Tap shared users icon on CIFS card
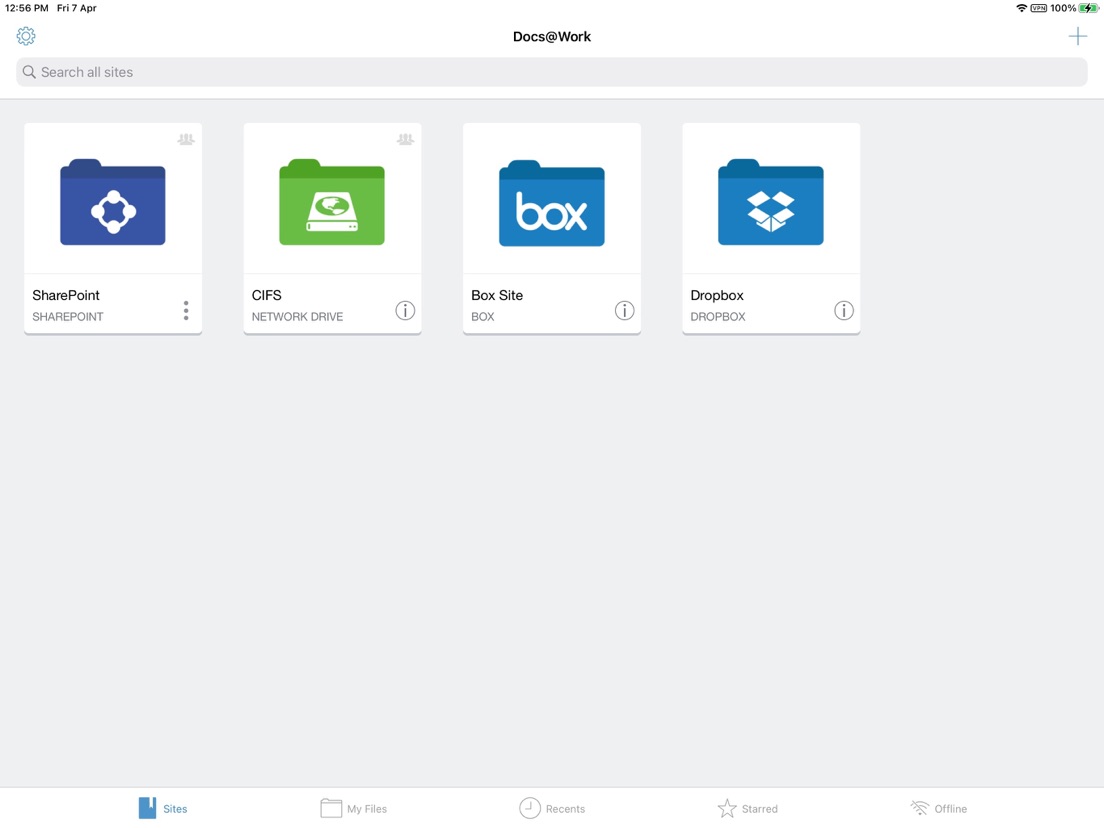This screenshot has width=1104, height=828. coord(405,139)
